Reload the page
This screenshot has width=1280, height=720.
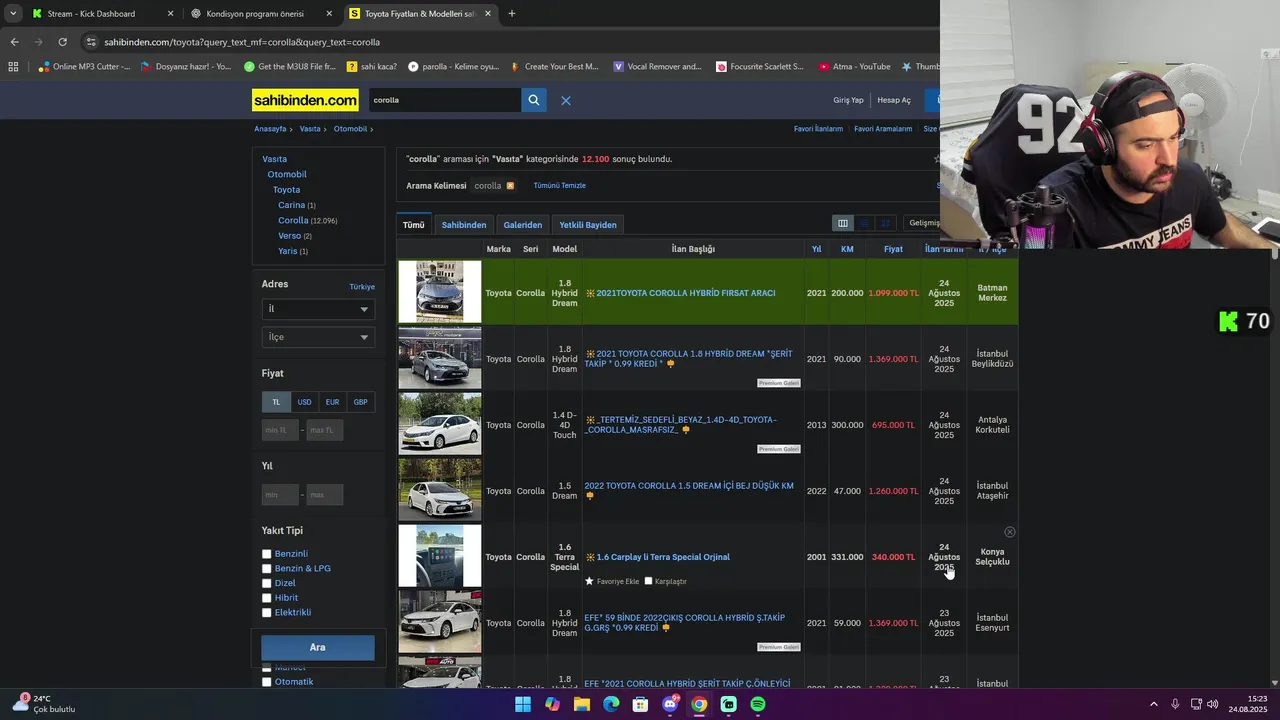(62, 42)
